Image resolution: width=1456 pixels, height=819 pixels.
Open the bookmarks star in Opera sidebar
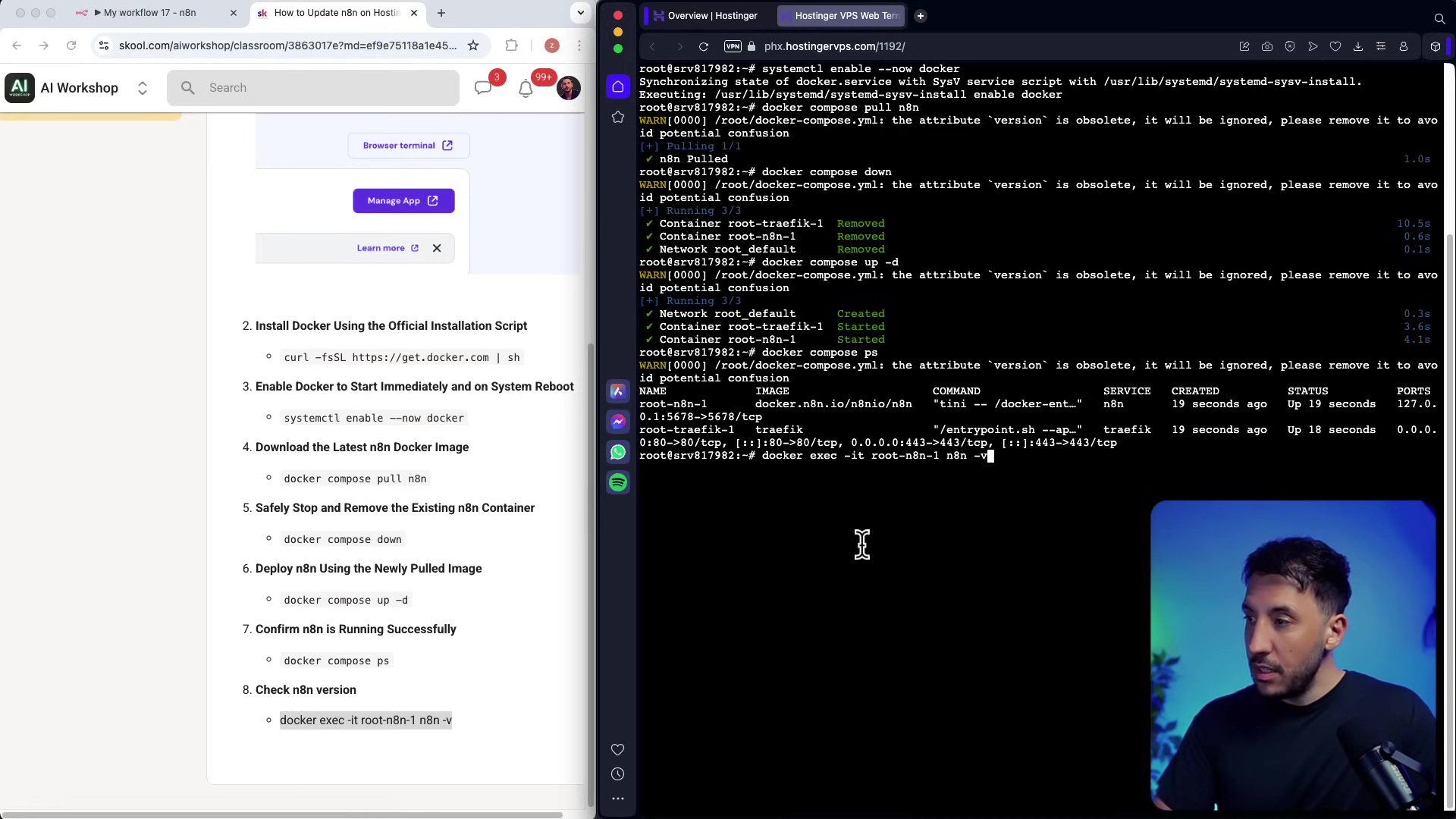click(618, 117)
